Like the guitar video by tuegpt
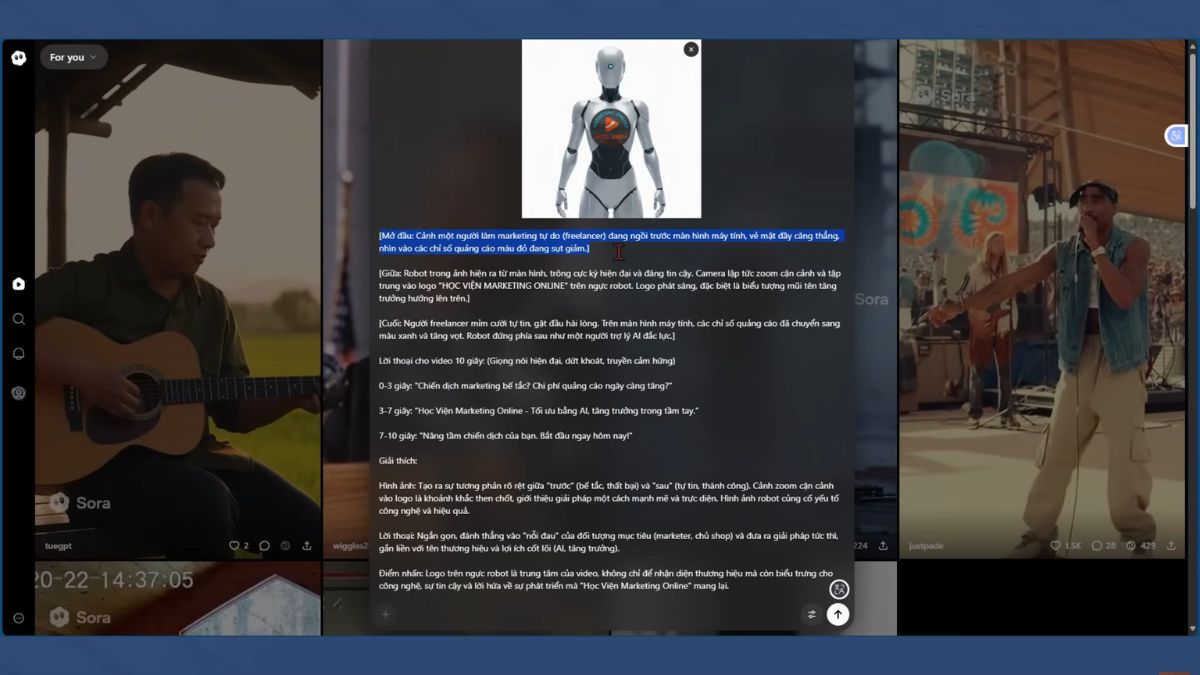The width and height of the screenshot is (1200, 675). point(234,546)
